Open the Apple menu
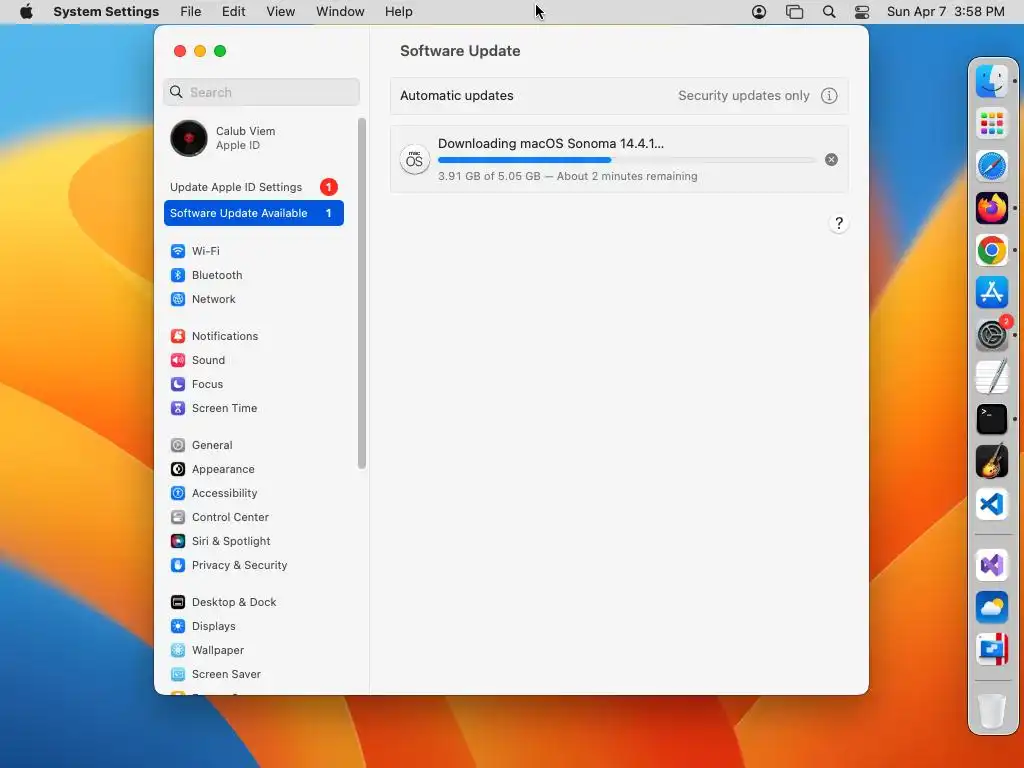 point(26,12)
